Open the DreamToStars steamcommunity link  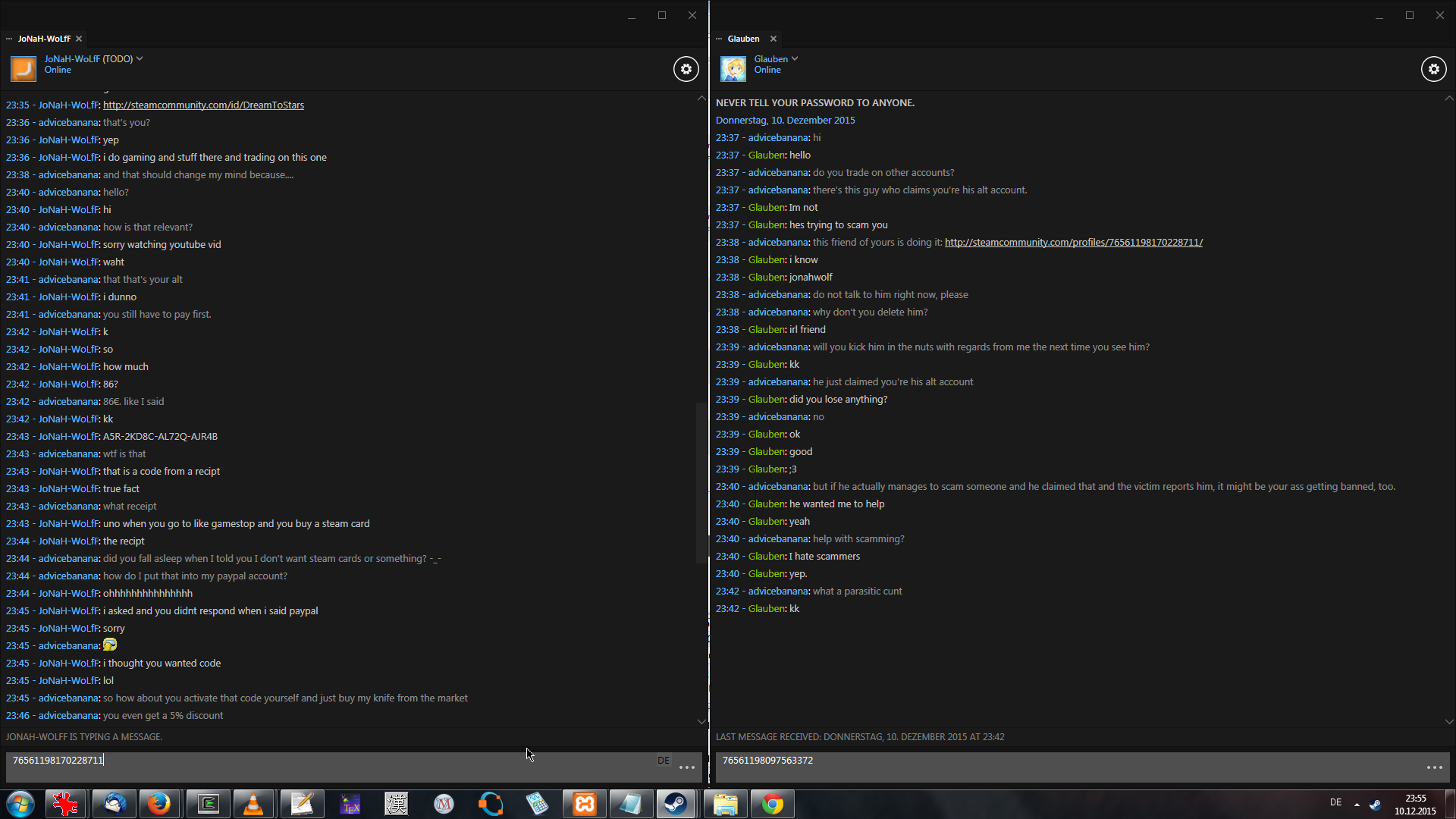[x=203, y=105]
